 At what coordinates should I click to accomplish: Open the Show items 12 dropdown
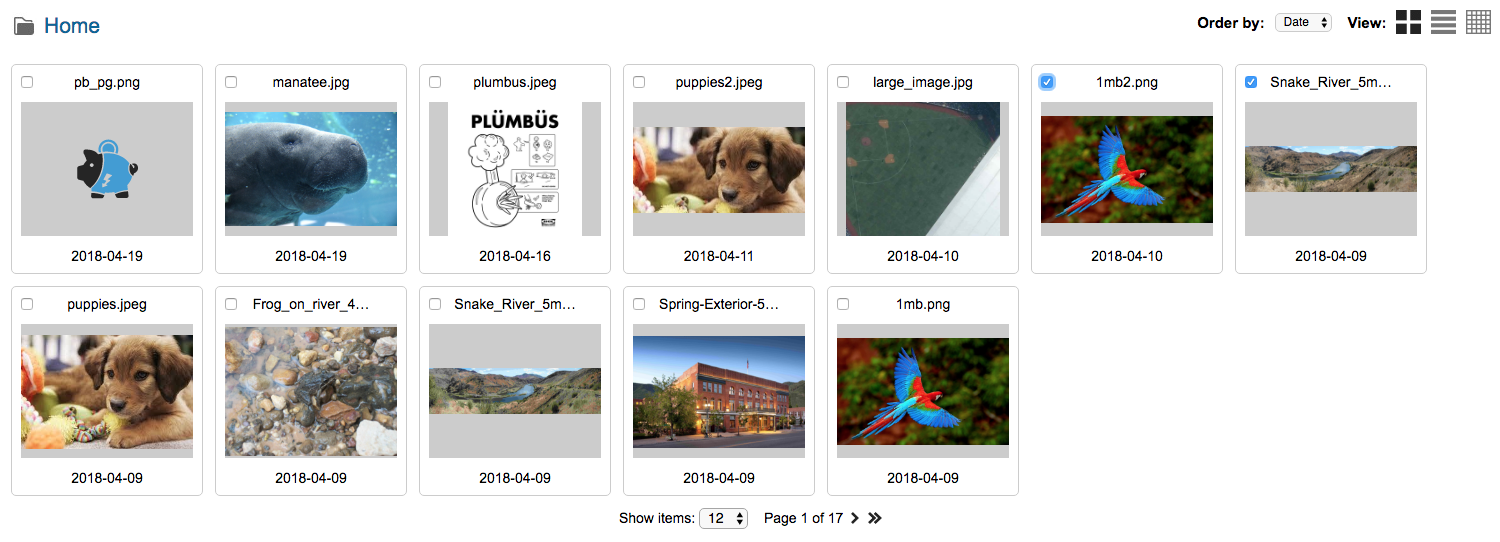(723, 518)
